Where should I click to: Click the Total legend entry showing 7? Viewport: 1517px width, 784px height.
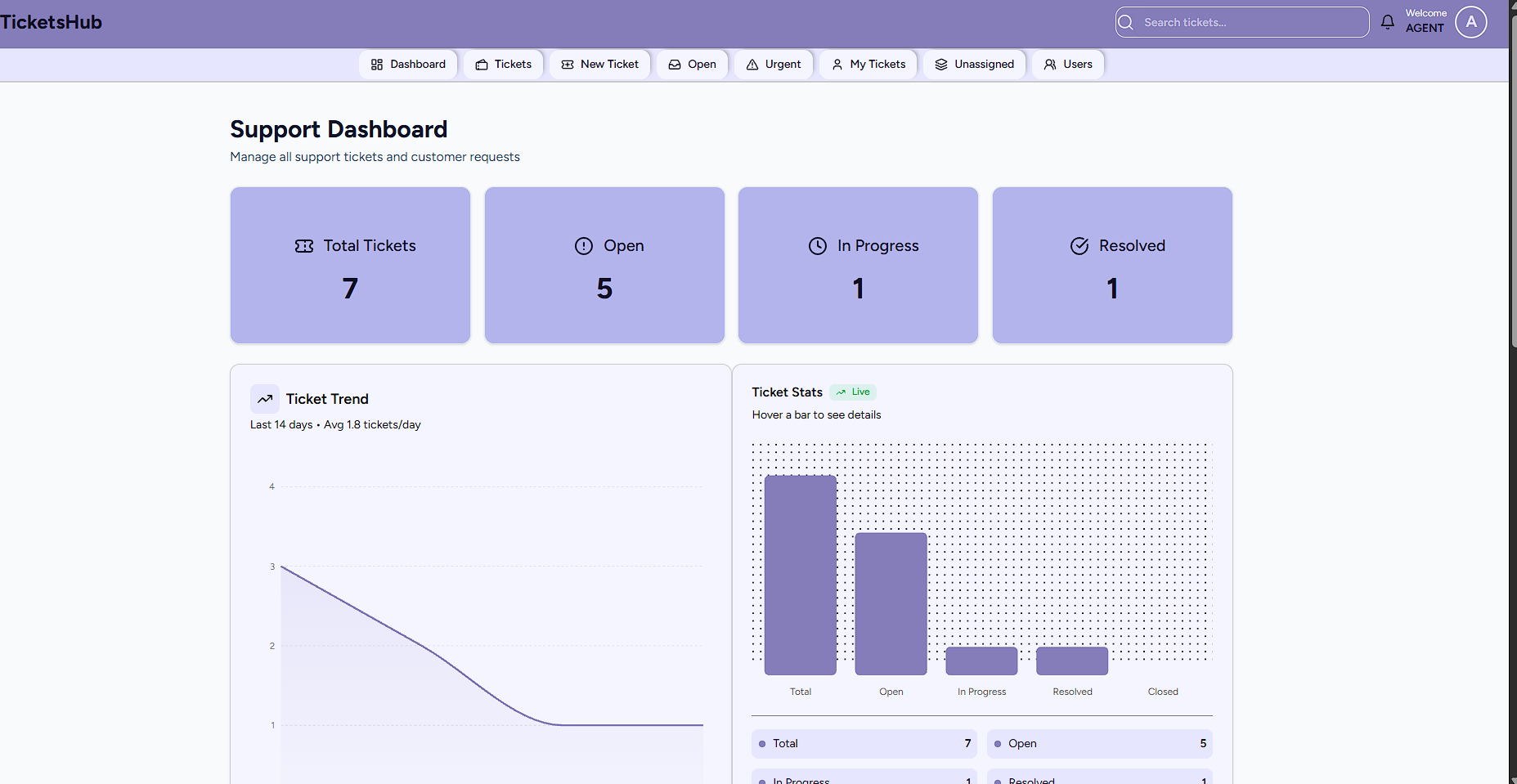pos(864,743)
